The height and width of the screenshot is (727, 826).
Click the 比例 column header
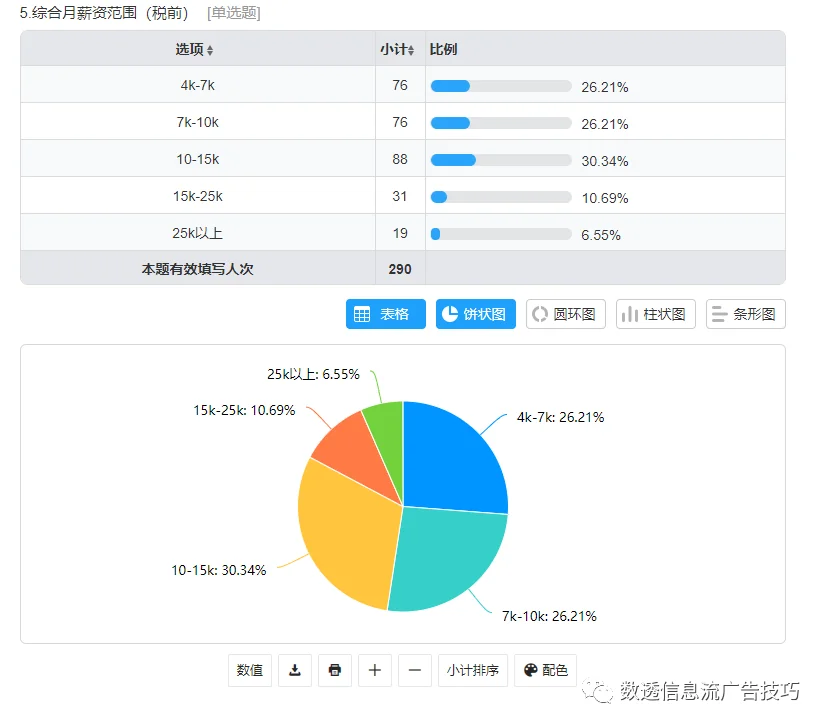pyautogui.click(x=443, y=50)
